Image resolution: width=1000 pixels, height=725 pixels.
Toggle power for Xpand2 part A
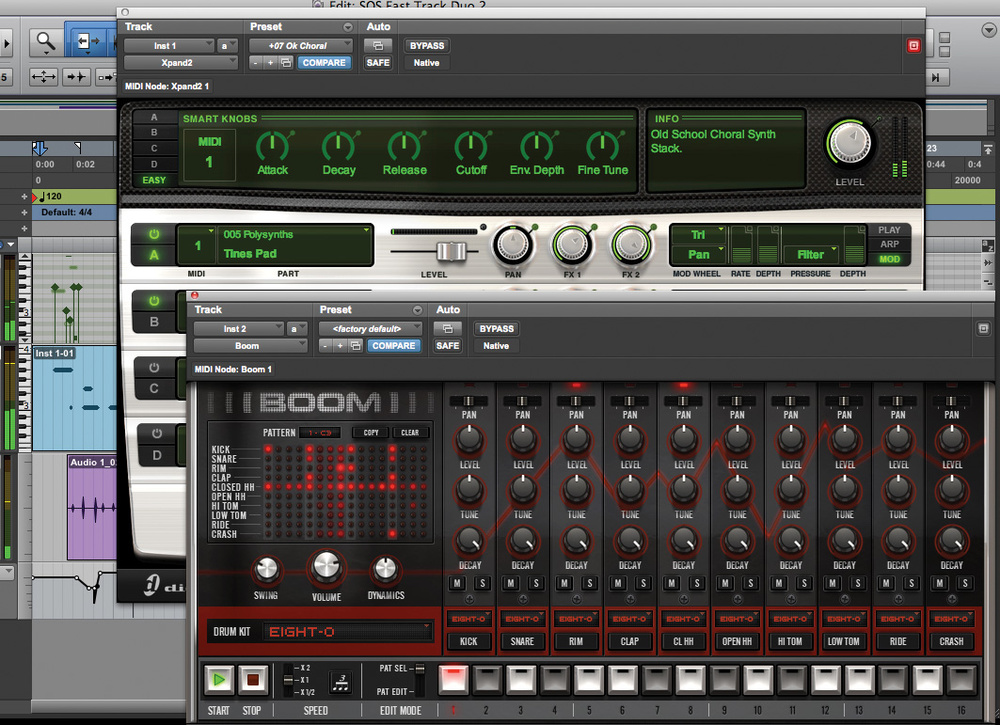[x=155, y=235]
